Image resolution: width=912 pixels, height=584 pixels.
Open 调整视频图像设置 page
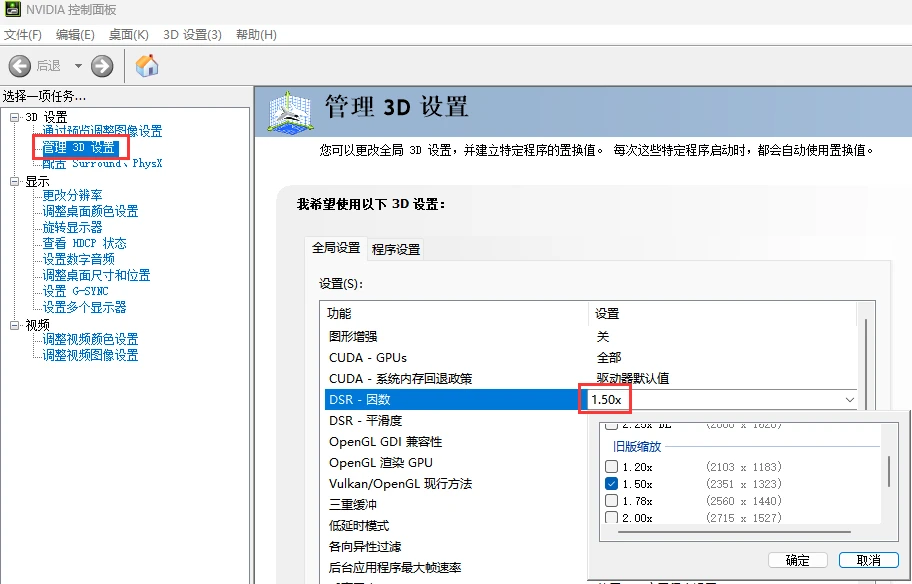[x=90, y=355]
